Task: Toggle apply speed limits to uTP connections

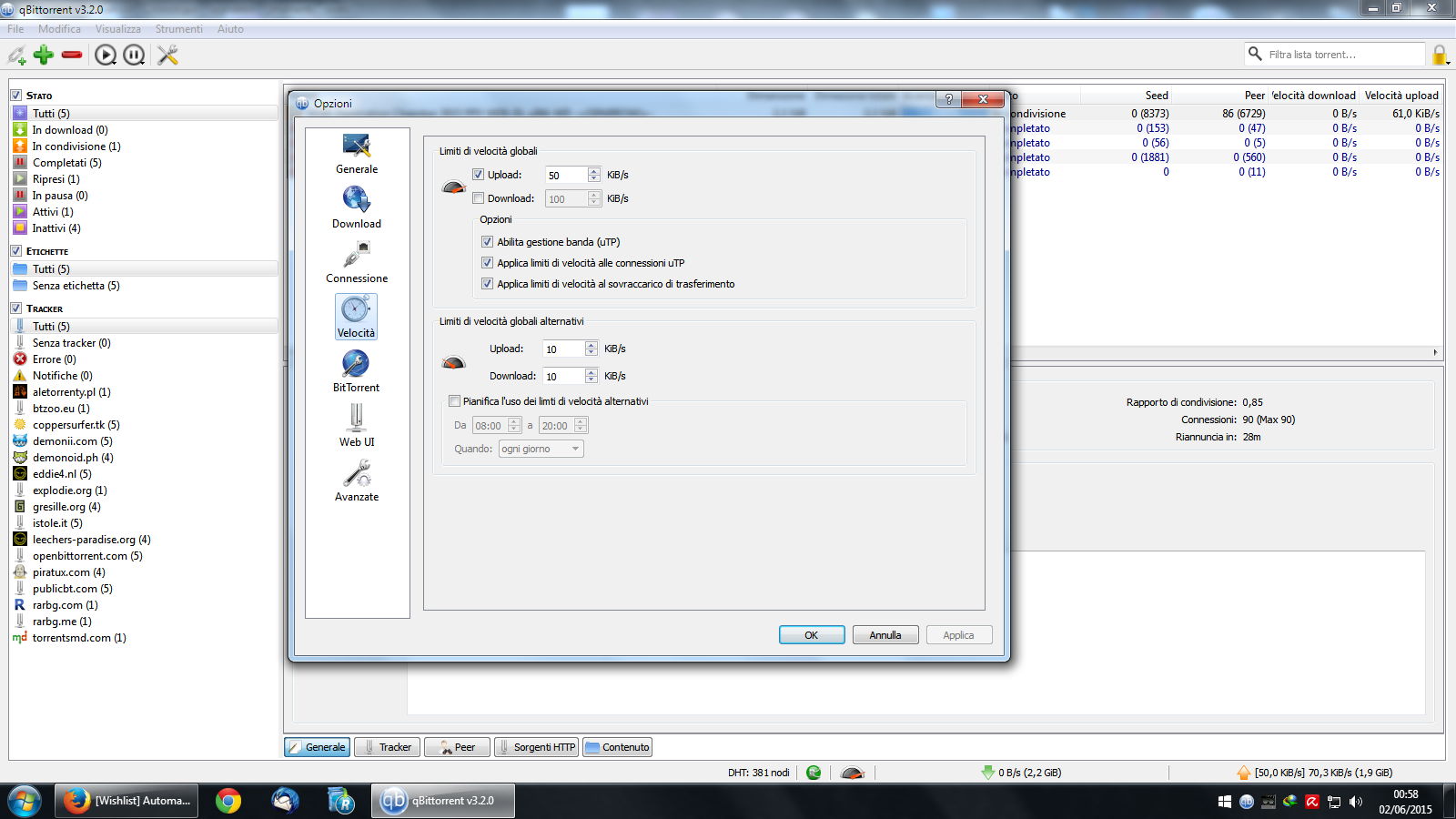Action: (x=488, y=263)
